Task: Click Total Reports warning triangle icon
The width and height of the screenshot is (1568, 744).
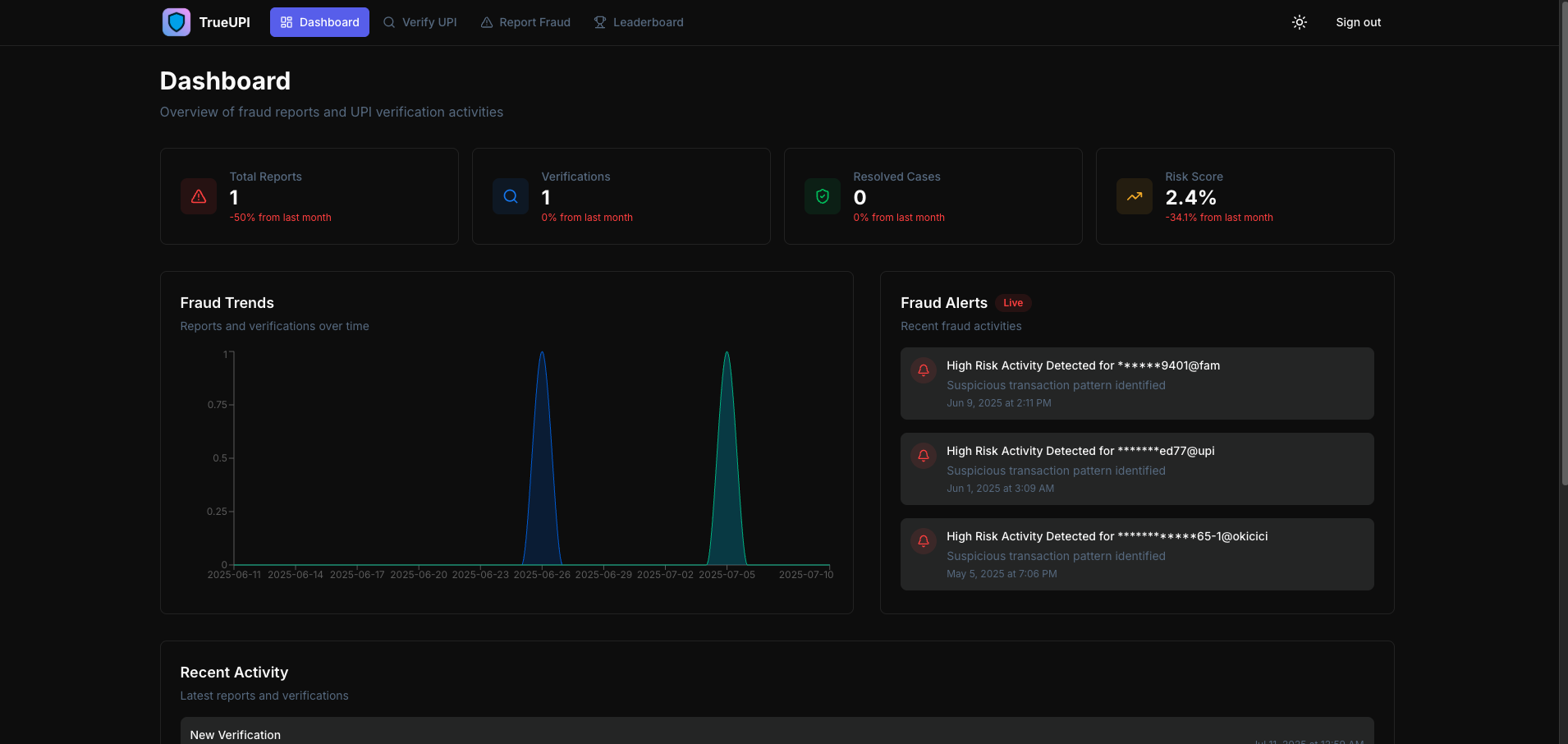Action: point(199,196)
